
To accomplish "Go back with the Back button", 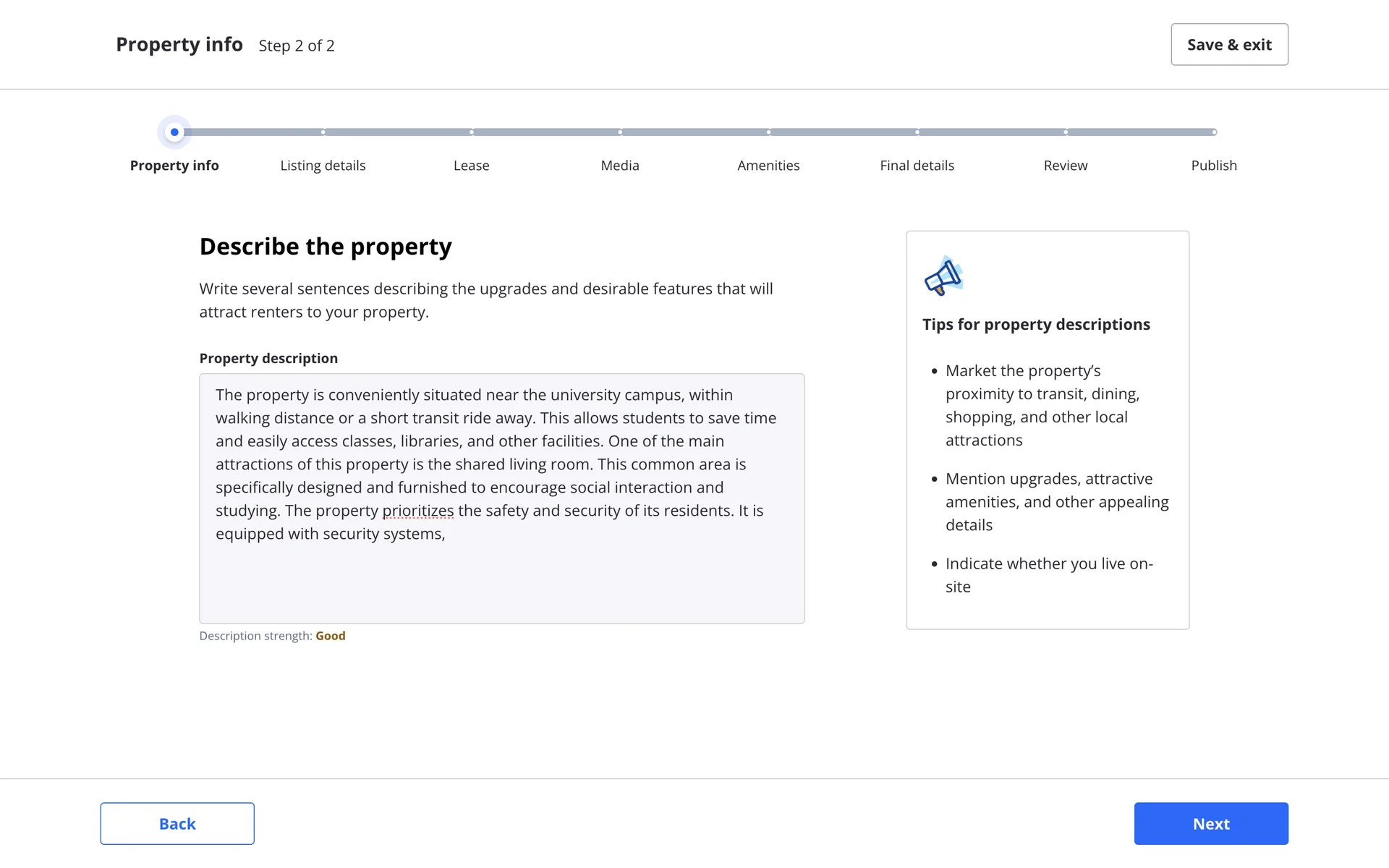I will 177,823.
